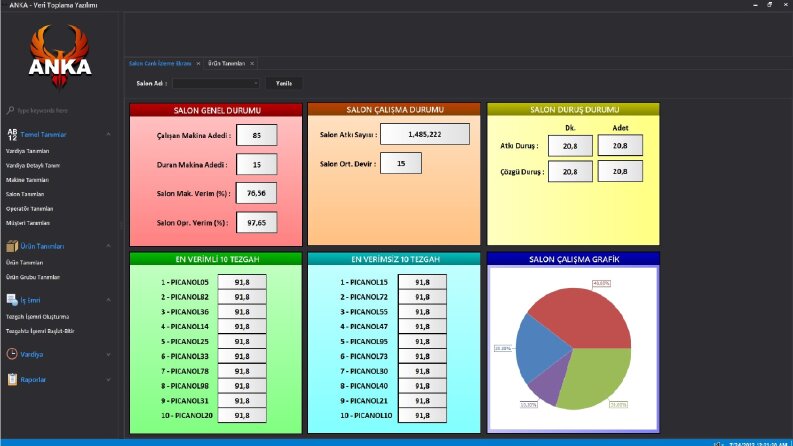Image resolution: width=793 pixels, height=446 pixels.
Task: Switch to Salon Canlı İzleme Ekranı tab
Action: coord(160,64)
